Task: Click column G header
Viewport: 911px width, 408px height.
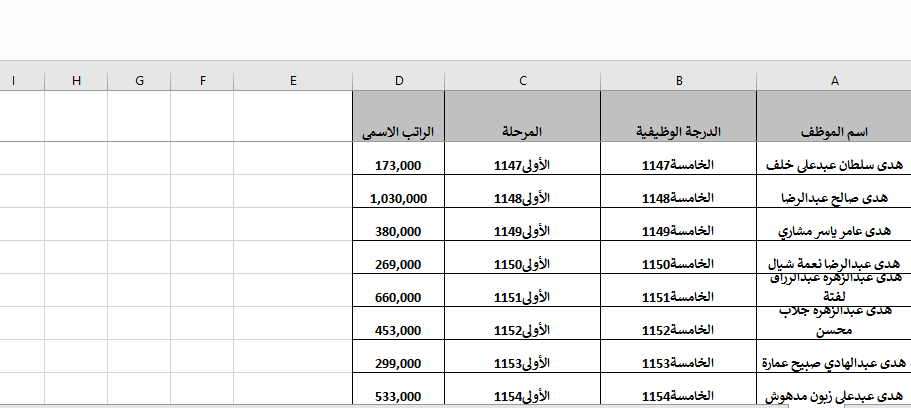Action: pos(139,80)
